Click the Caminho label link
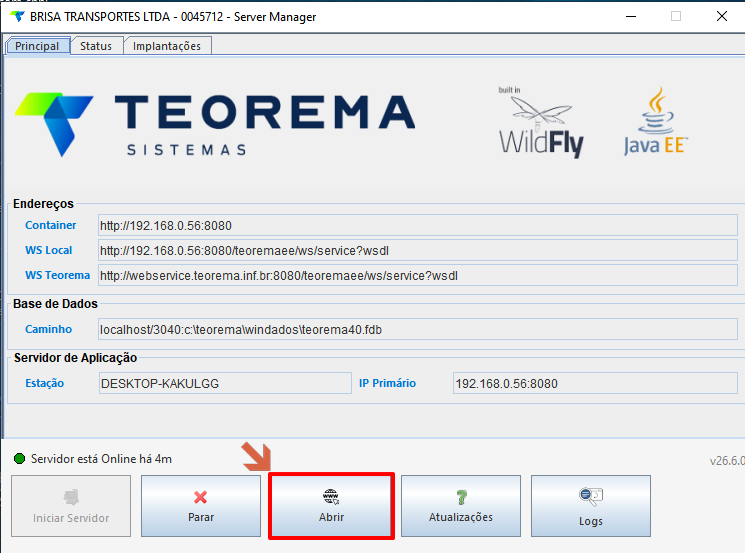 click(x=48, y=329)
